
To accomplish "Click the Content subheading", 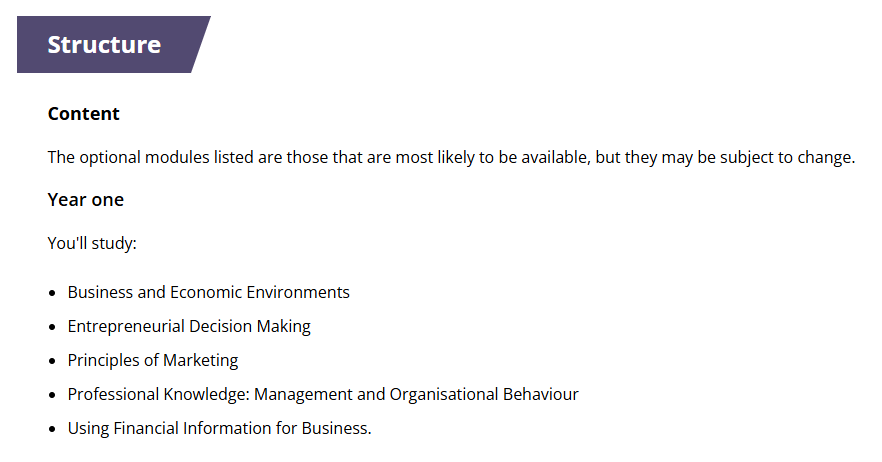I will [x=84, y=114].
